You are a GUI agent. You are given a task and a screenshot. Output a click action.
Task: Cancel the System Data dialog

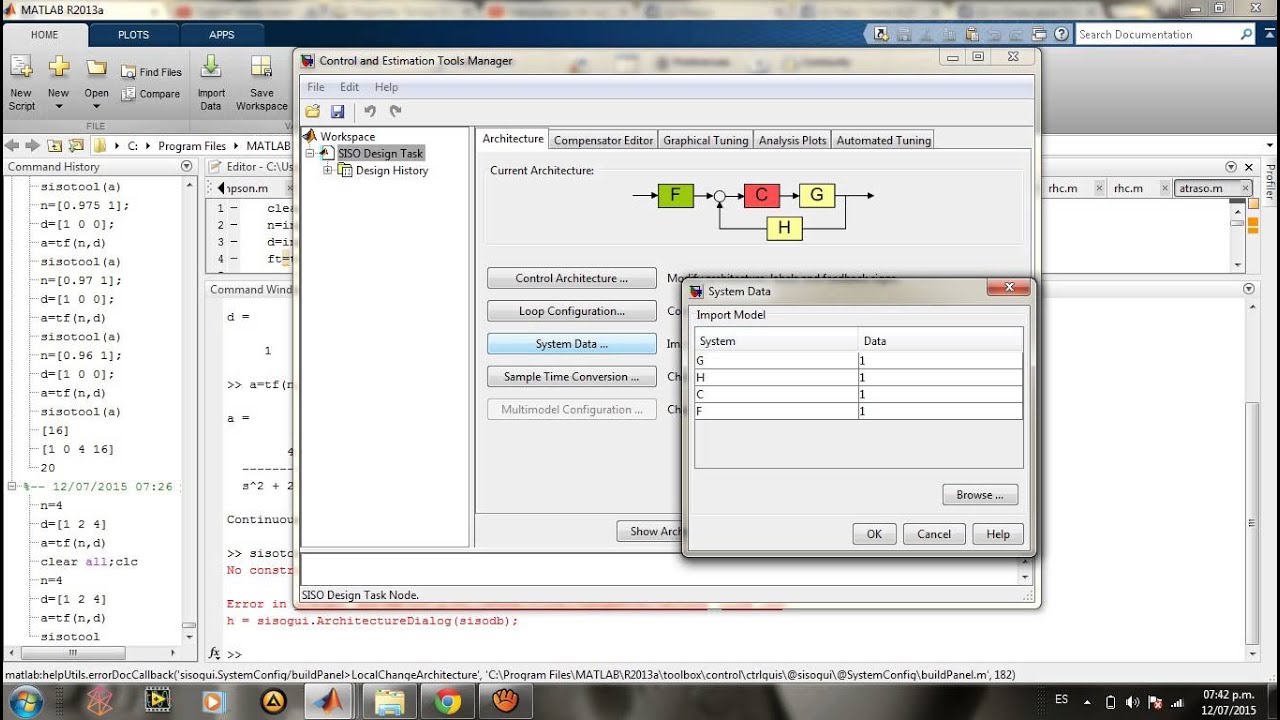(x=934, y=534)
